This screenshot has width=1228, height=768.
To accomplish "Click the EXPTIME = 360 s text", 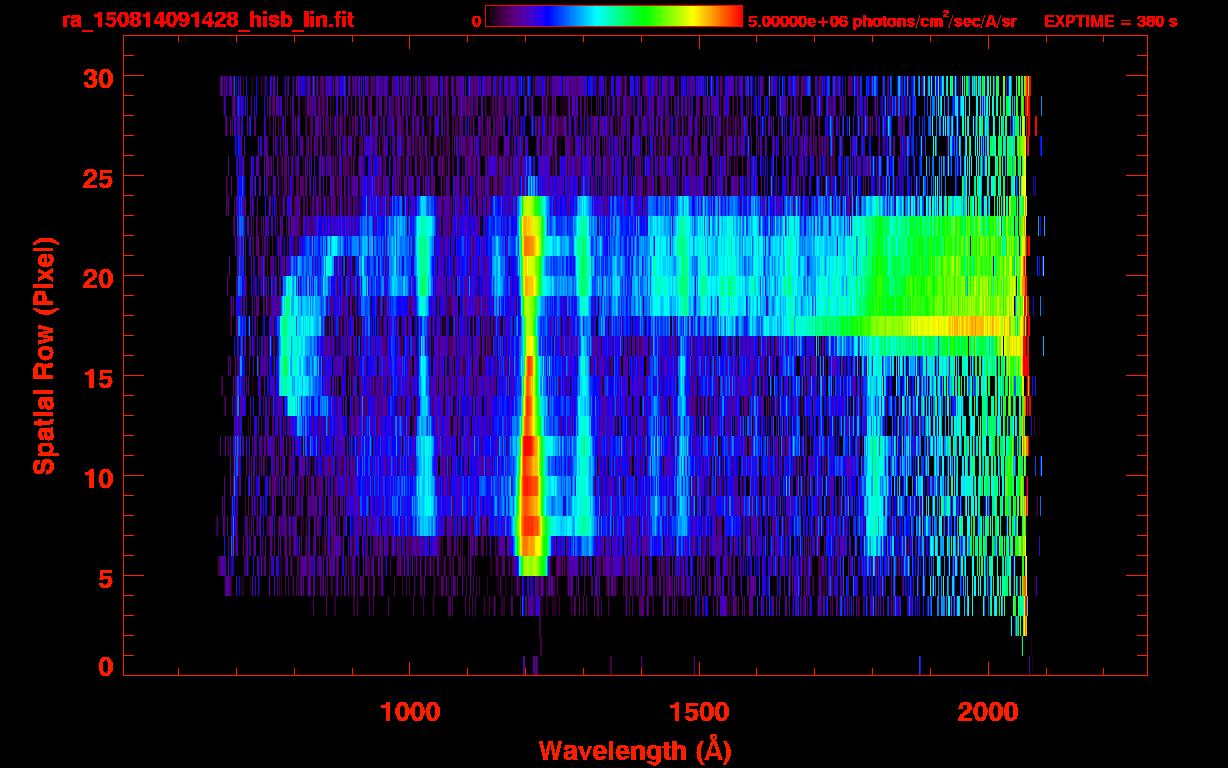I will pos(1110,21).
